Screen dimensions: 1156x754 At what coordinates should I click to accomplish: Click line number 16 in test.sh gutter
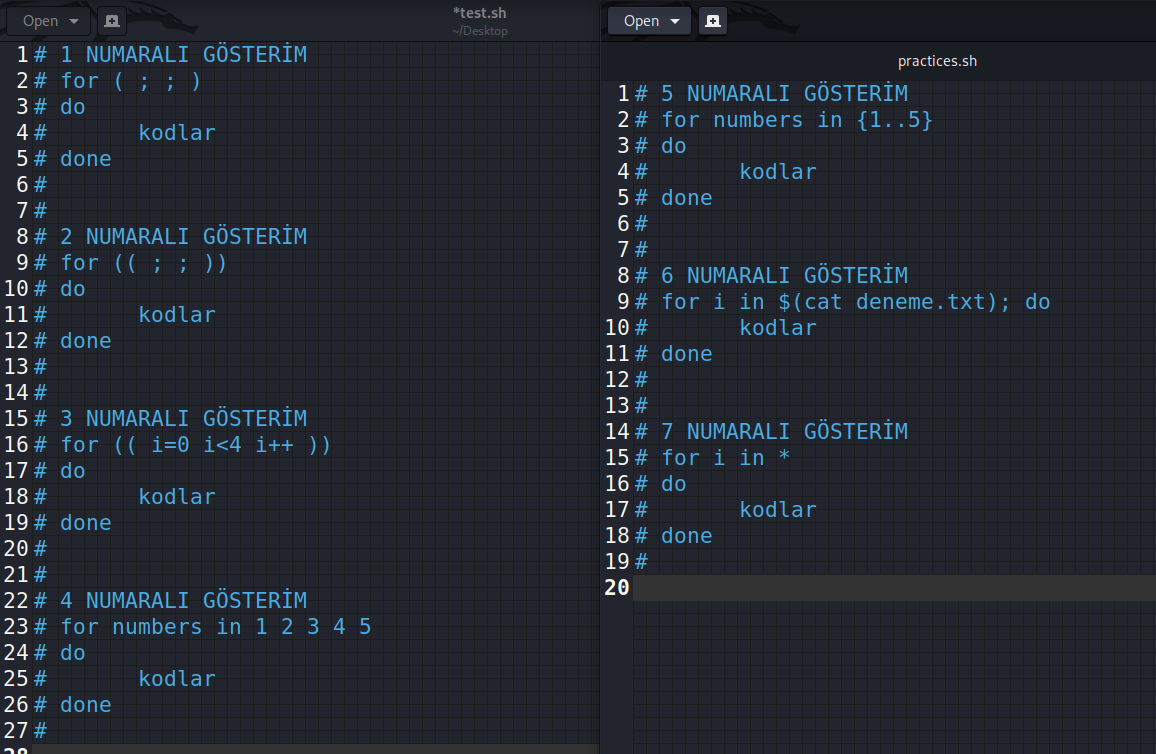pos(16,444)
